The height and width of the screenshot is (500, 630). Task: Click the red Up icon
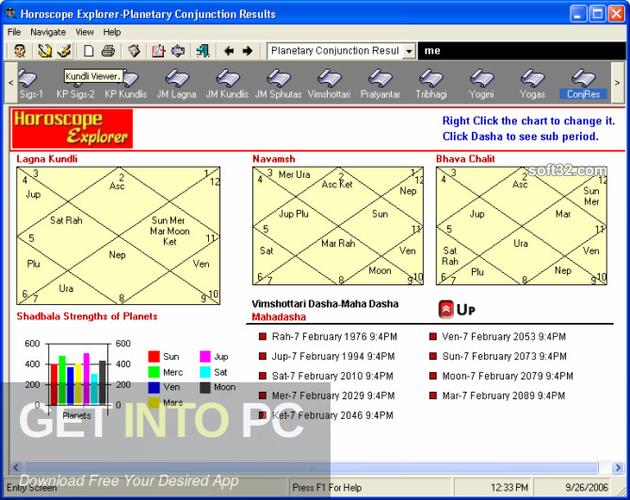click(445, 310)
